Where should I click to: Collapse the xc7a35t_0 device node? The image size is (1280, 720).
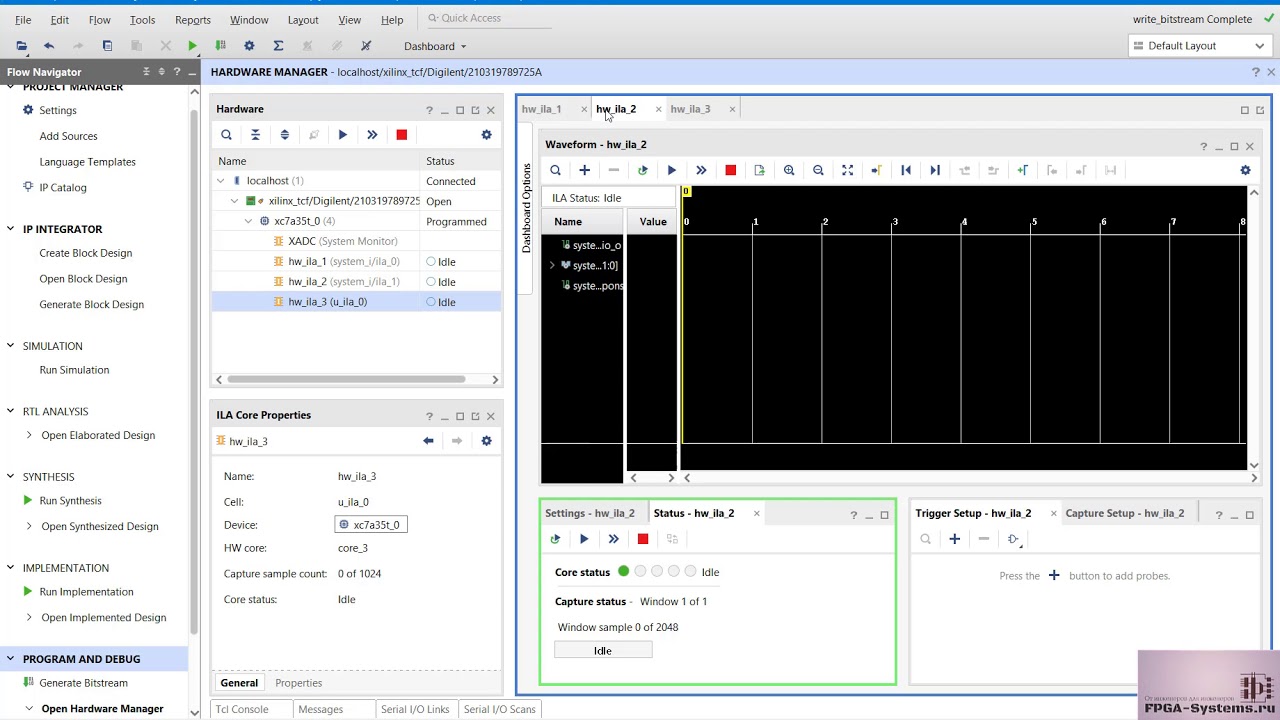[249, 221]
